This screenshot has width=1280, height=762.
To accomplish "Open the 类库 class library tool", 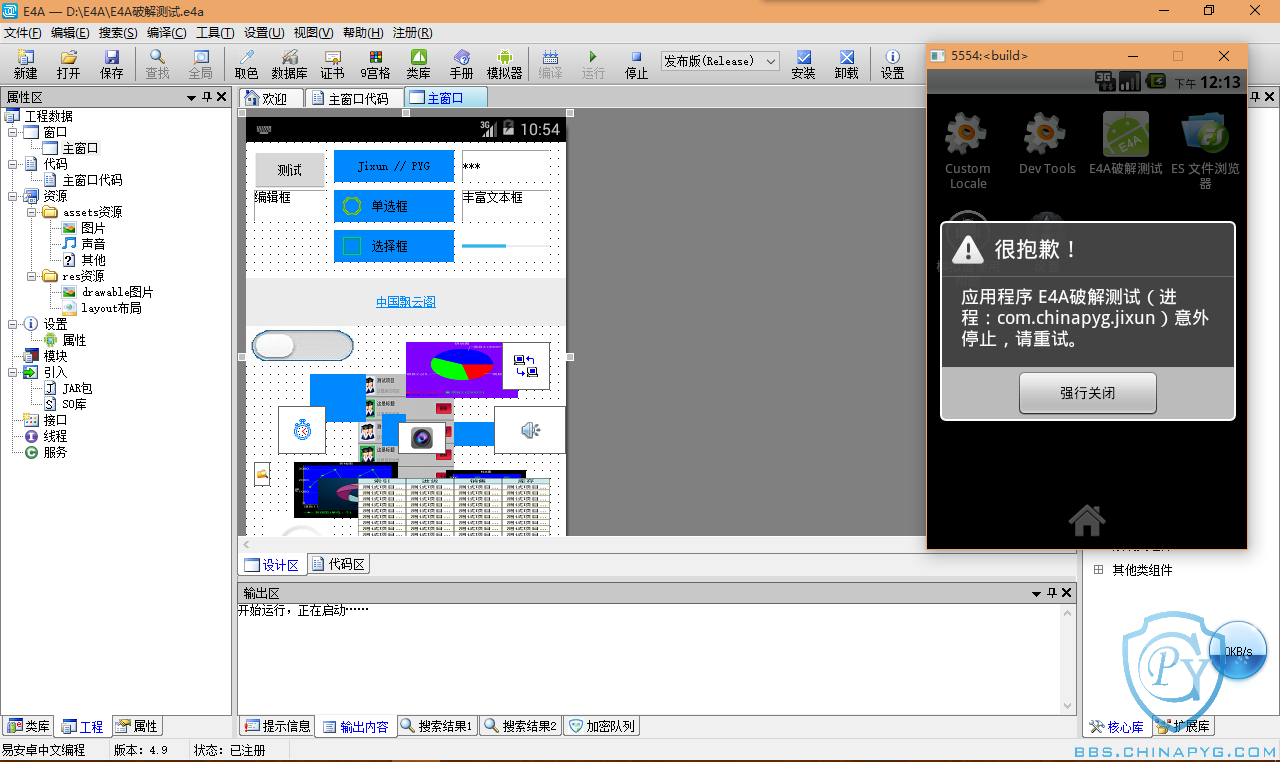I will coord(418,64).
